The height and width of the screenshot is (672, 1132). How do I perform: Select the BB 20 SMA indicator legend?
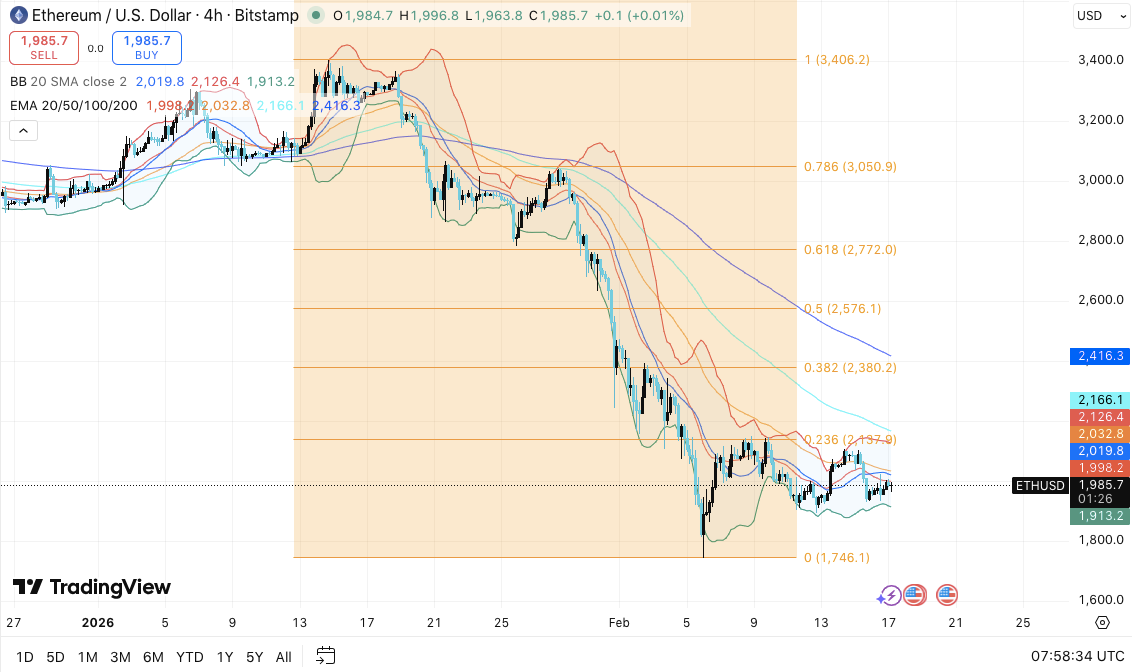tap(68, 82)
